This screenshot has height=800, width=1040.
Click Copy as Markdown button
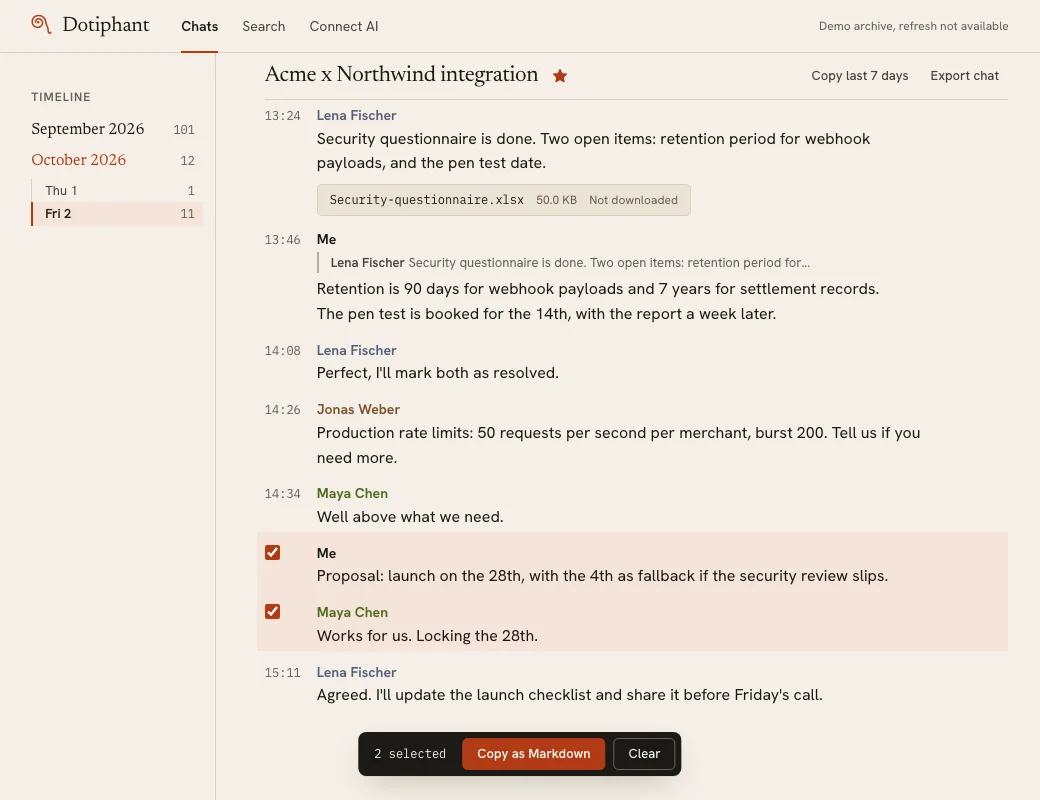pyautogui.click(x=533, y=754)
